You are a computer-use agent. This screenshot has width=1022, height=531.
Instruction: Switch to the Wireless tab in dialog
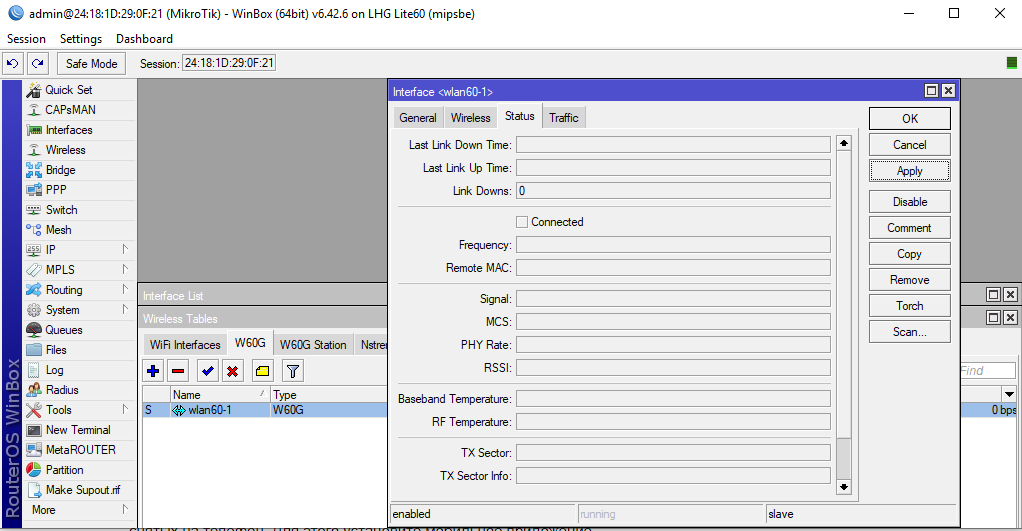(x=471, y=118)
